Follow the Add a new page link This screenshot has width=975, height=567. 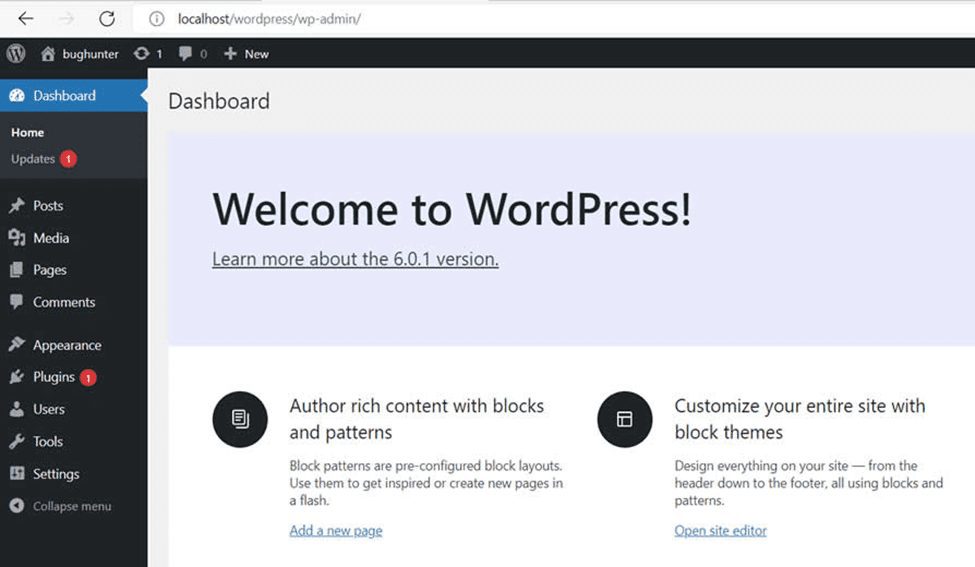336,530
